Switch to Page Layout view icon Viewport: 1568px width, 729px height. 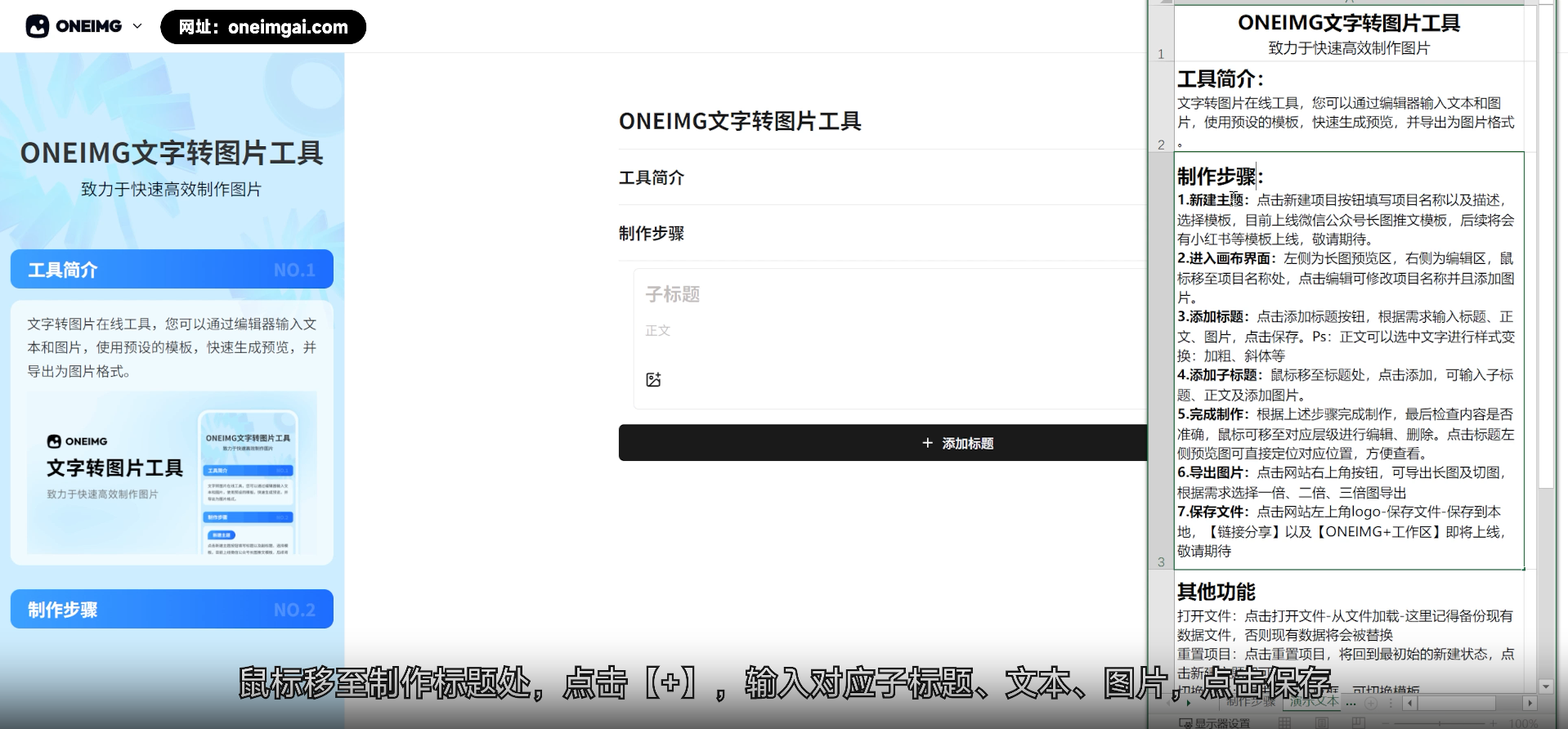tap(1321, 722)
